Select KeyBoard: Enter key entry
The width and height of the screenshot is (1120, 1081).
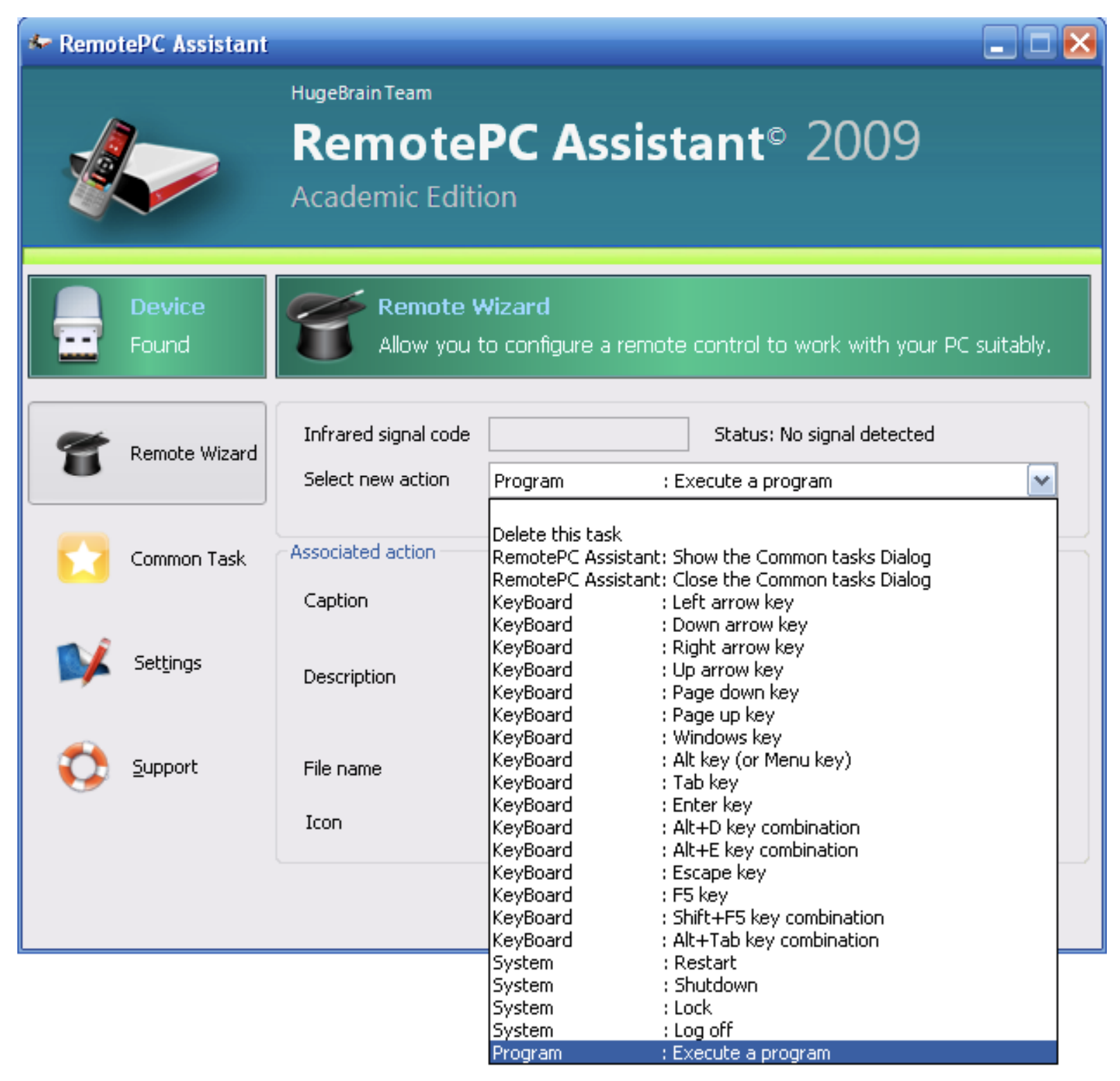(773, 805)
